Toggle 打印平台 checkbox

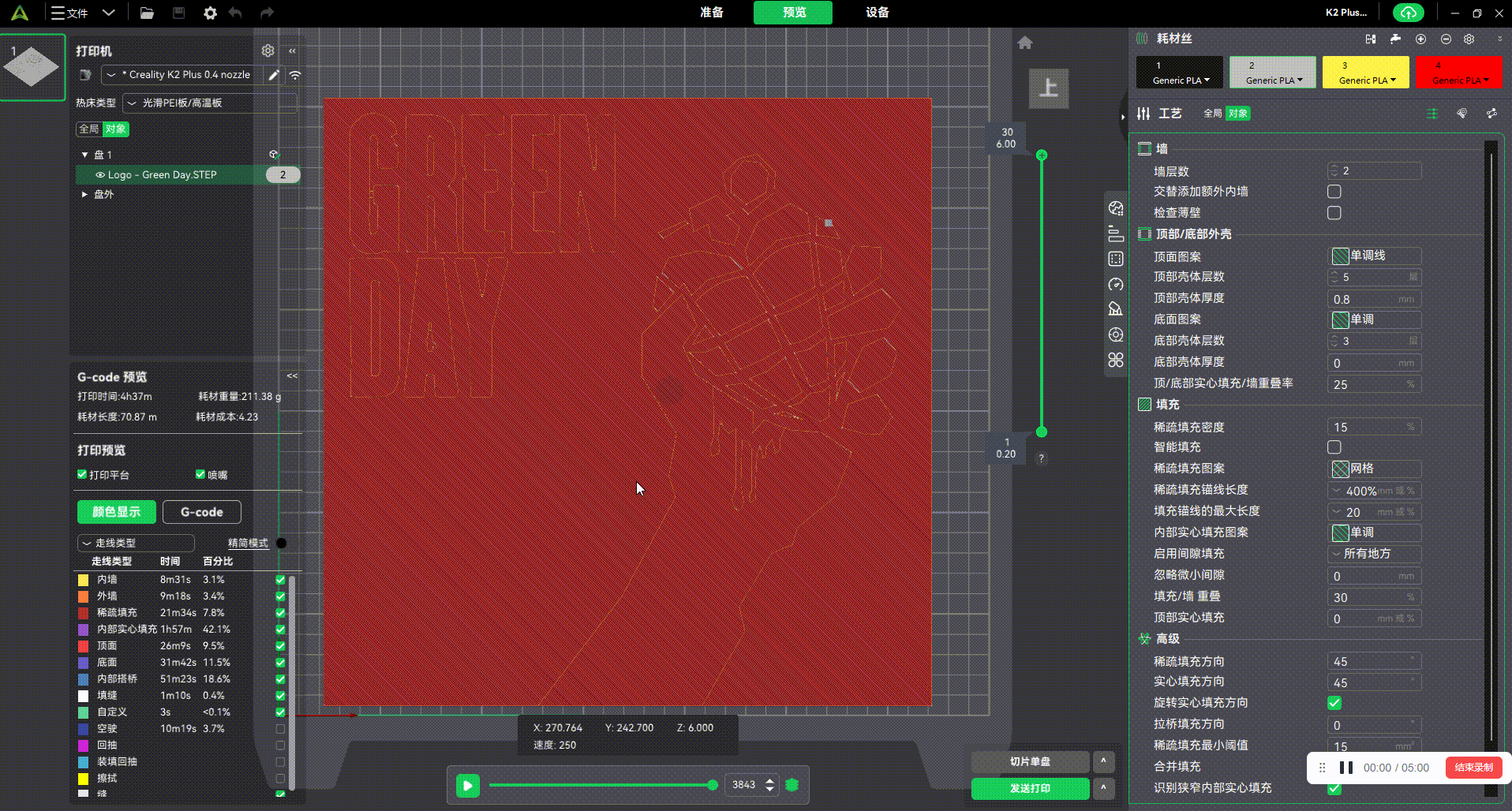[82, 474]
